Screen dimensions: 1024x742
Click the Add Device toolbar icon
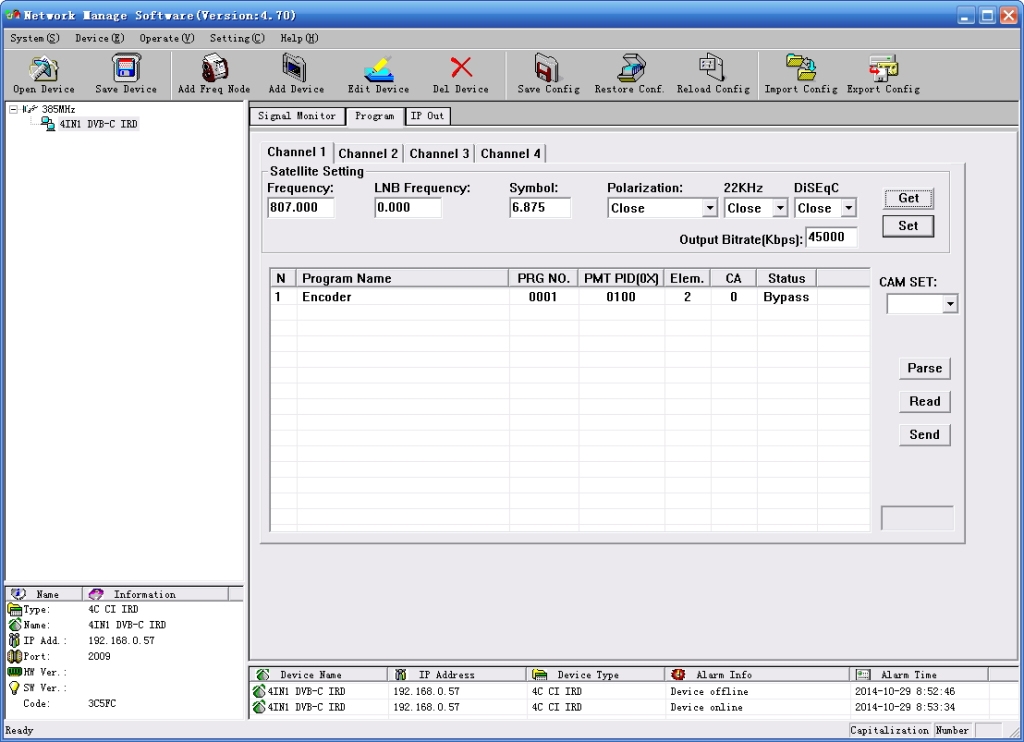(x=296, y=69)
